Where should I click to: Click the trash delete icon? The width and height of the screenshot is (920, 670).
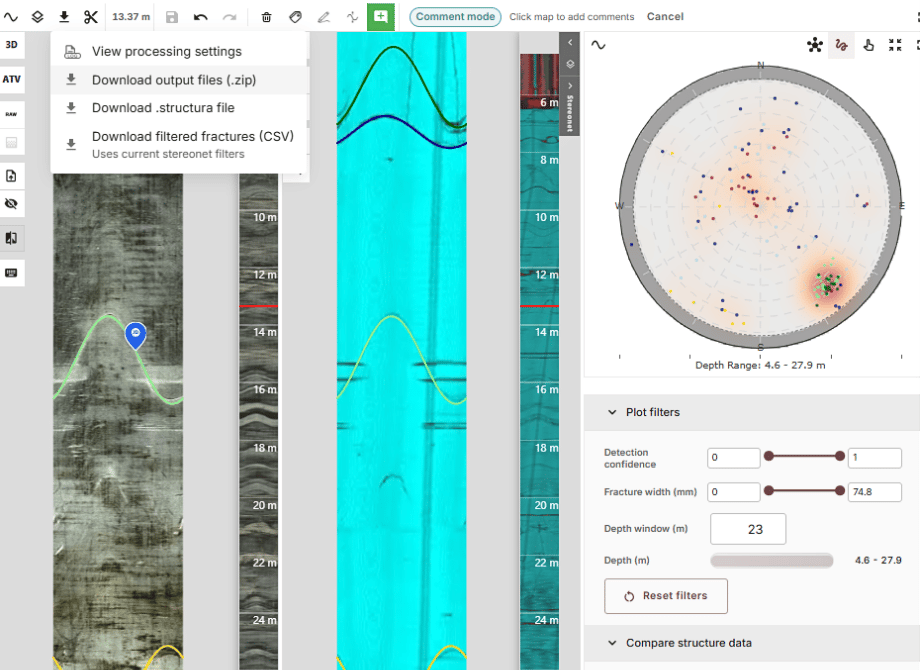(x=266, y=17)
